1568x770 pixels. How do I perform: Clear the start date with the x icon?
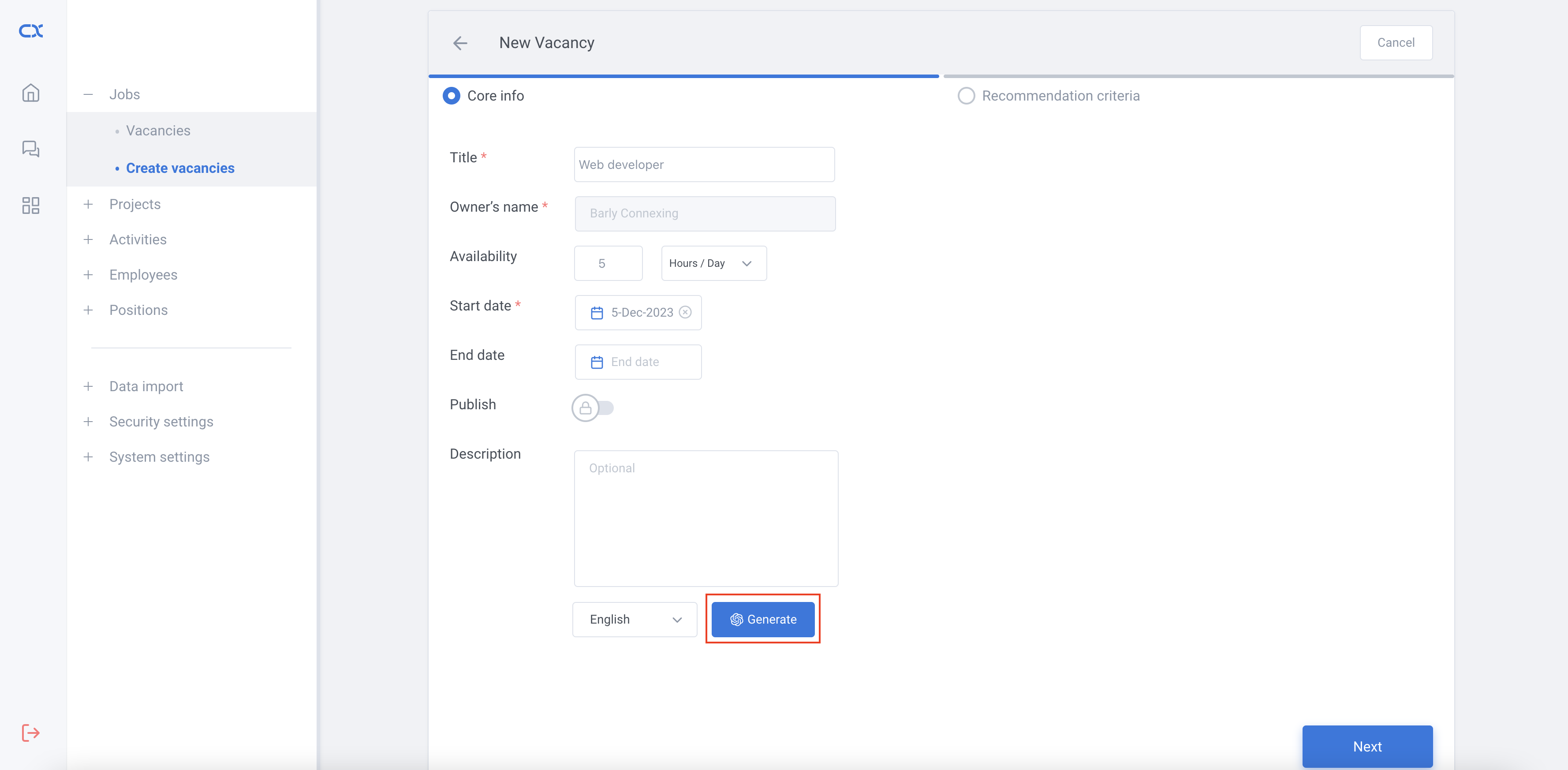tap(685, 312)
